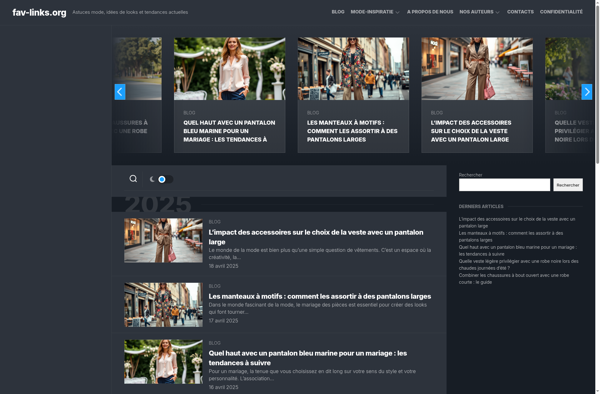Go to A Propos De Nous page
Viewport: 600px width, 394px height.
(430, 12)
